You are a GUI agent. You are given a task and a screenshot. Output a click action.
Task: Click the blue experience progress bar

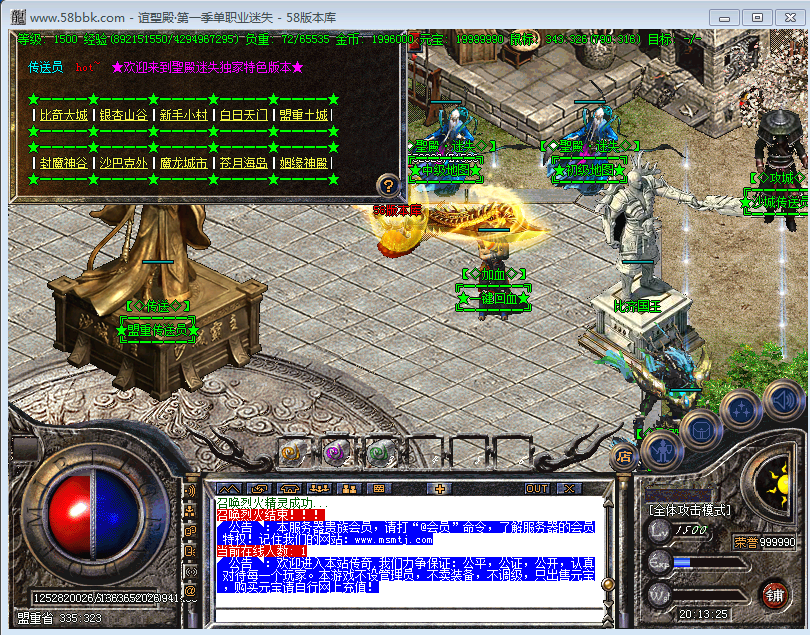point(710,562)
